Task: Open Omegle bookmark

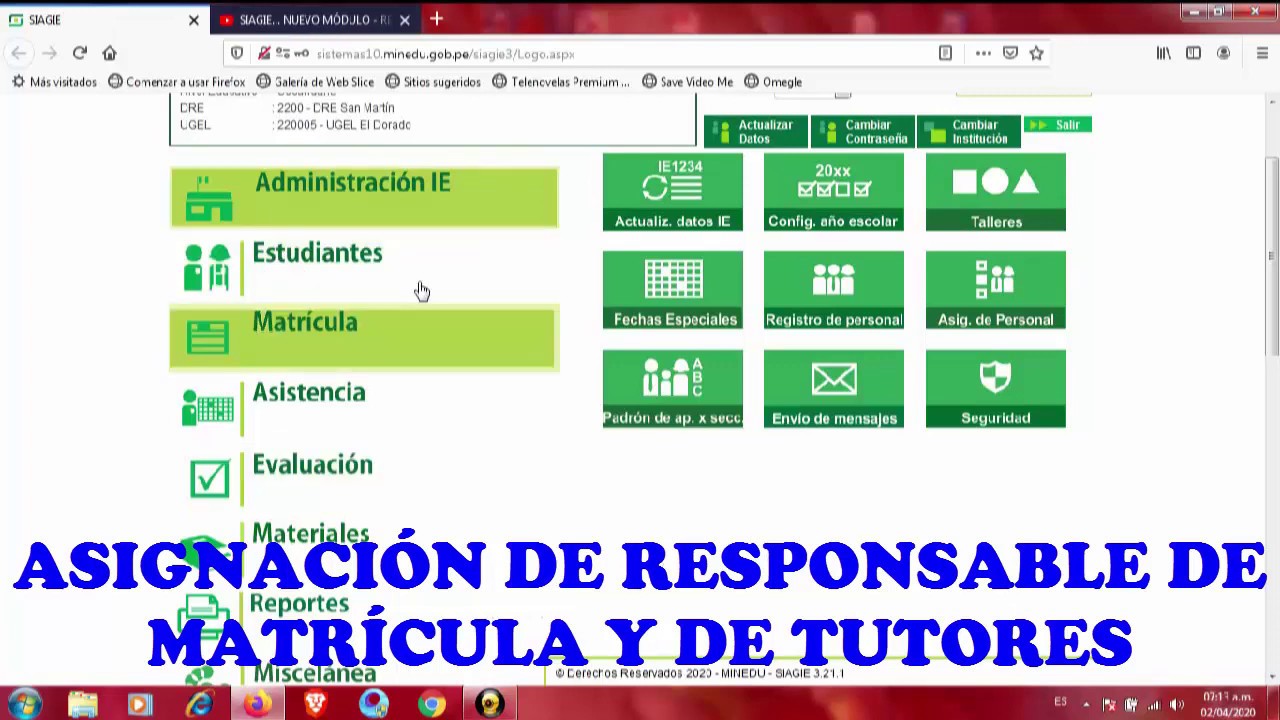Action: 773,82
